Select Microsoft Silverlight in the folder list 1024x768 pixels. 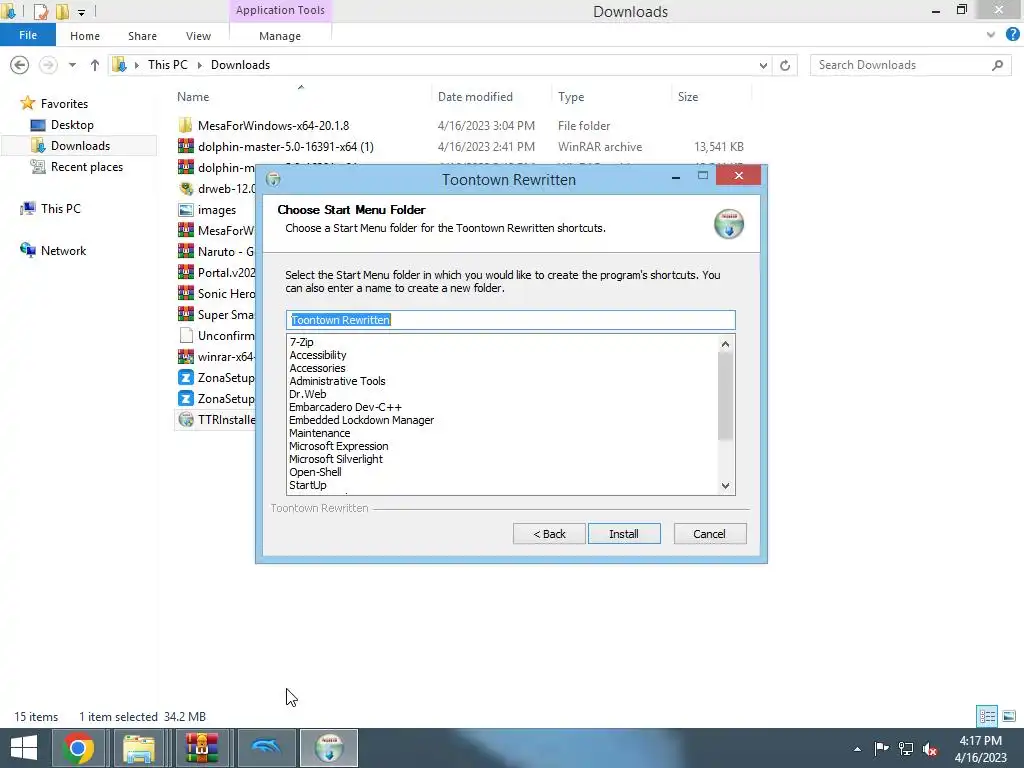336,459
